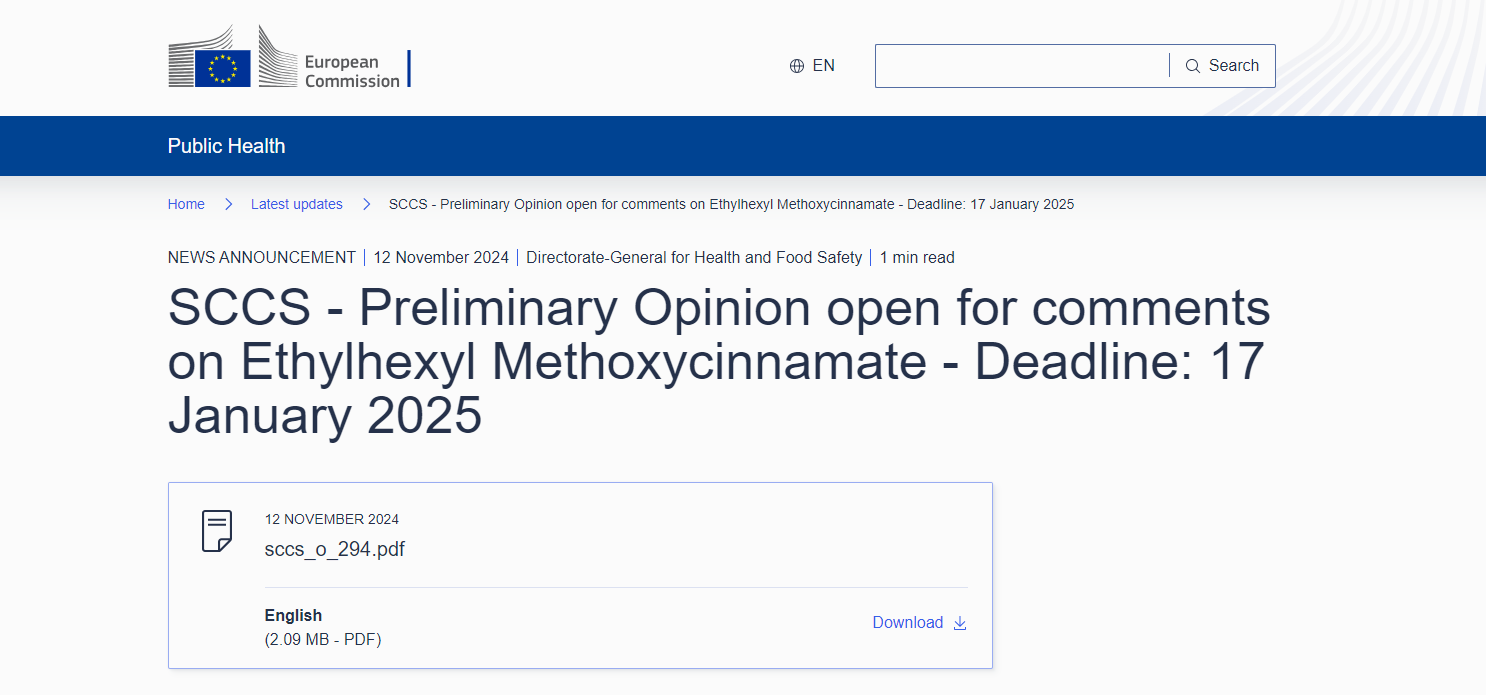Click the sccs_o_294.pdf file name
This screenshot has width=1486, height=695.
click(334, 549)
